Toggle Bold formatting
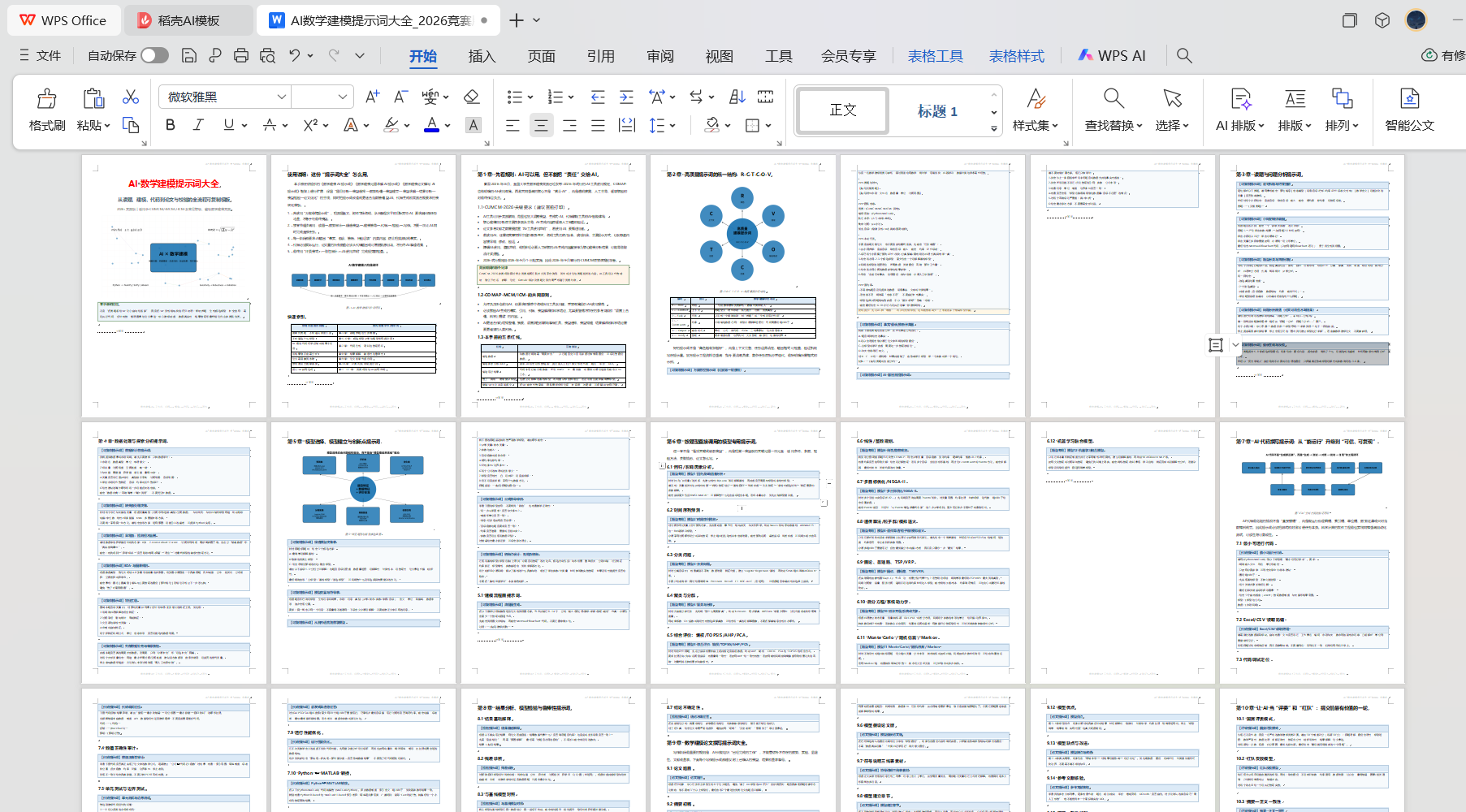 171,125
